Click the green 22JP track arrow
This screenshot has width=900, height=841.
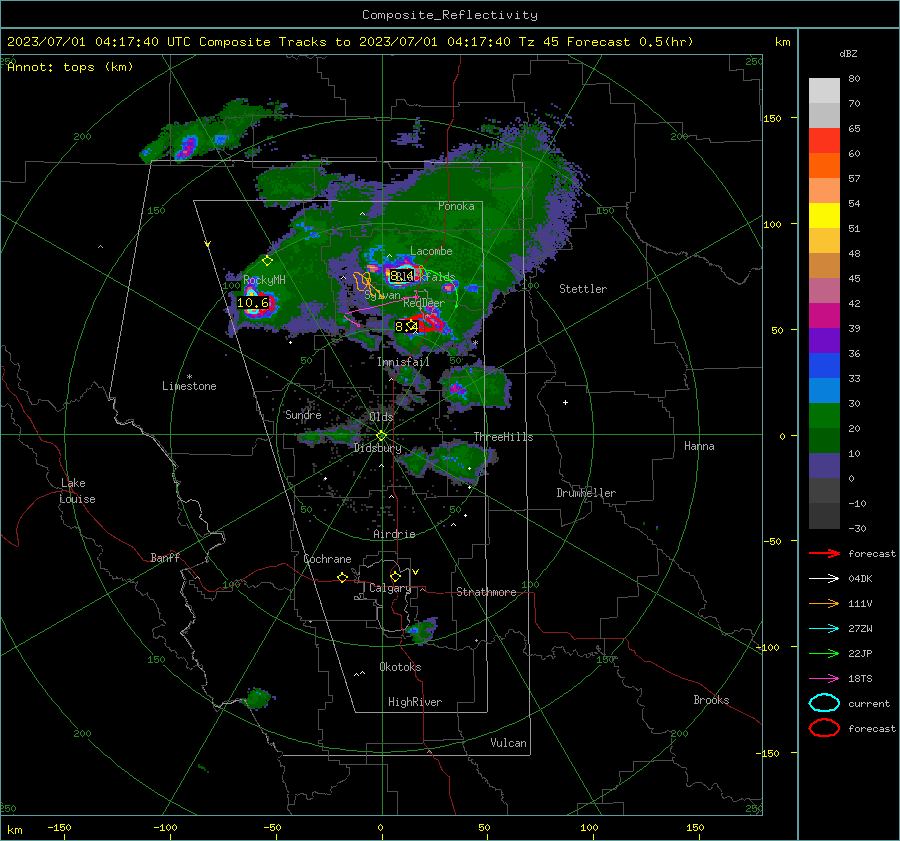(x=824, y=653)
